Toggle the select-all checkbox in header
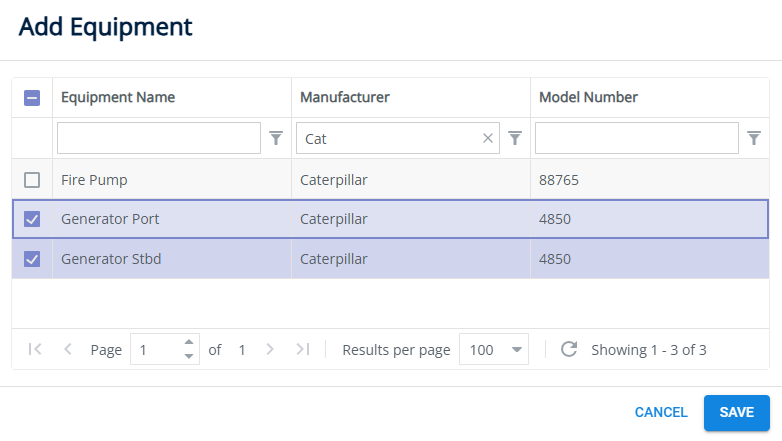782x441 pixels. pyautogui.click(x=32, y=98)
